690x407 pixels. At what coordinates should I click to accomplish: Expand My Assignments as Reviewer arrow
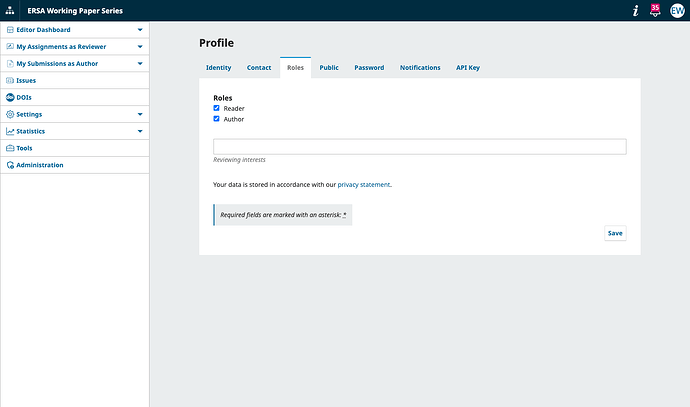point(140,47)
